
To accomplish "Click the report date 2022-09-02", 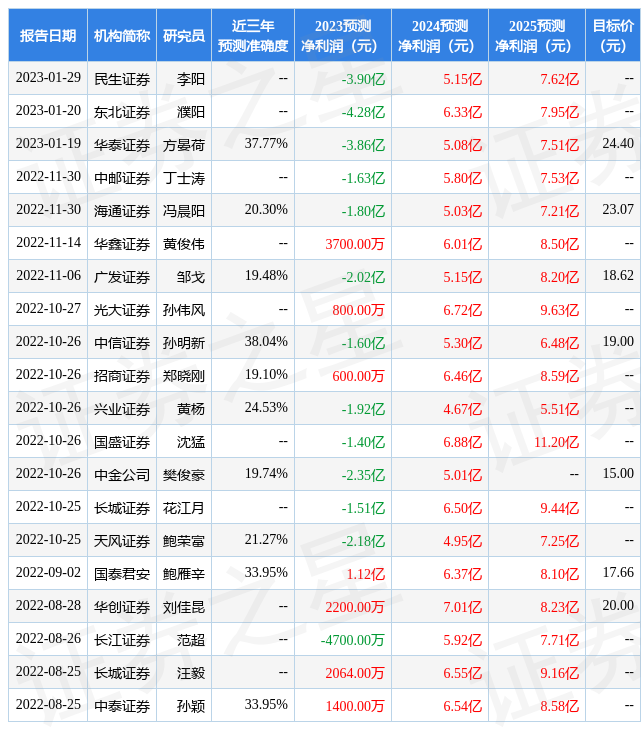I will (48, 573).
